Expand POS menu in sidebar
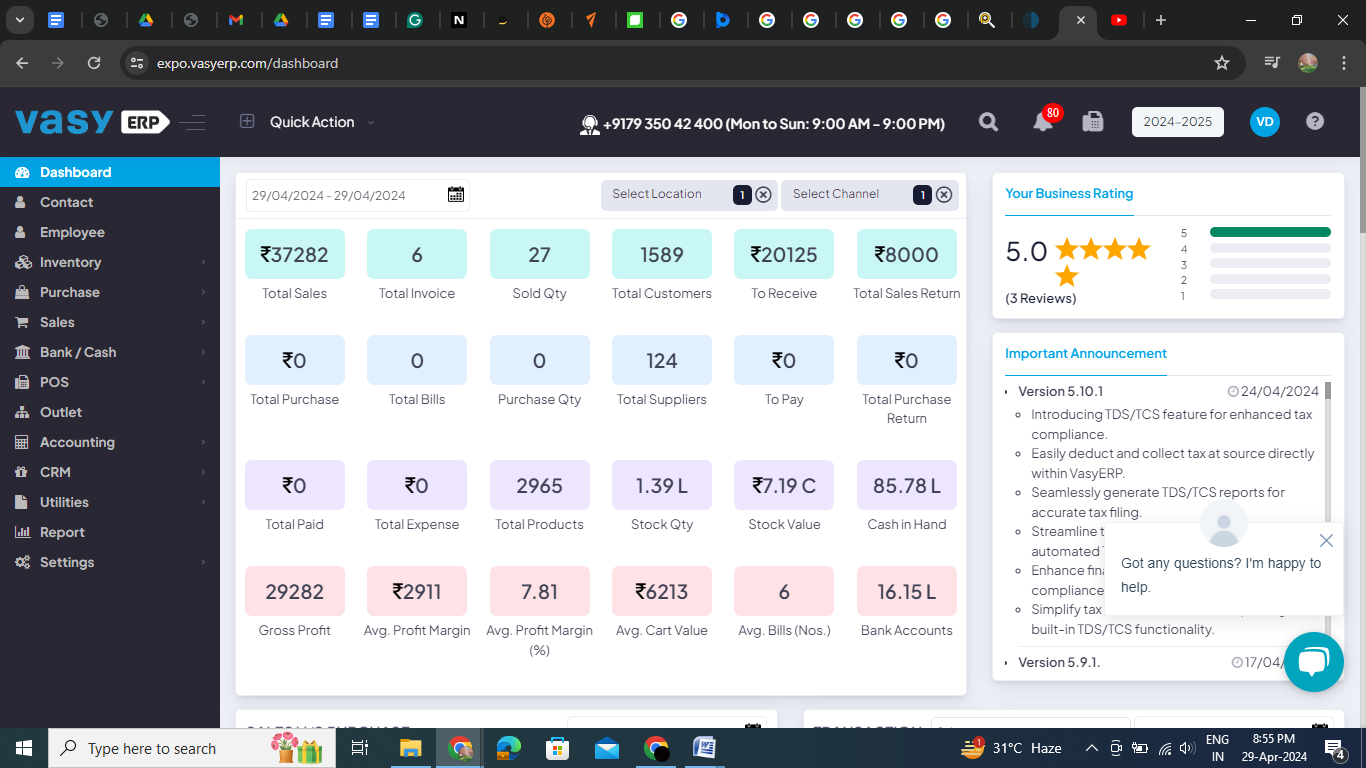 coord(110,382)
